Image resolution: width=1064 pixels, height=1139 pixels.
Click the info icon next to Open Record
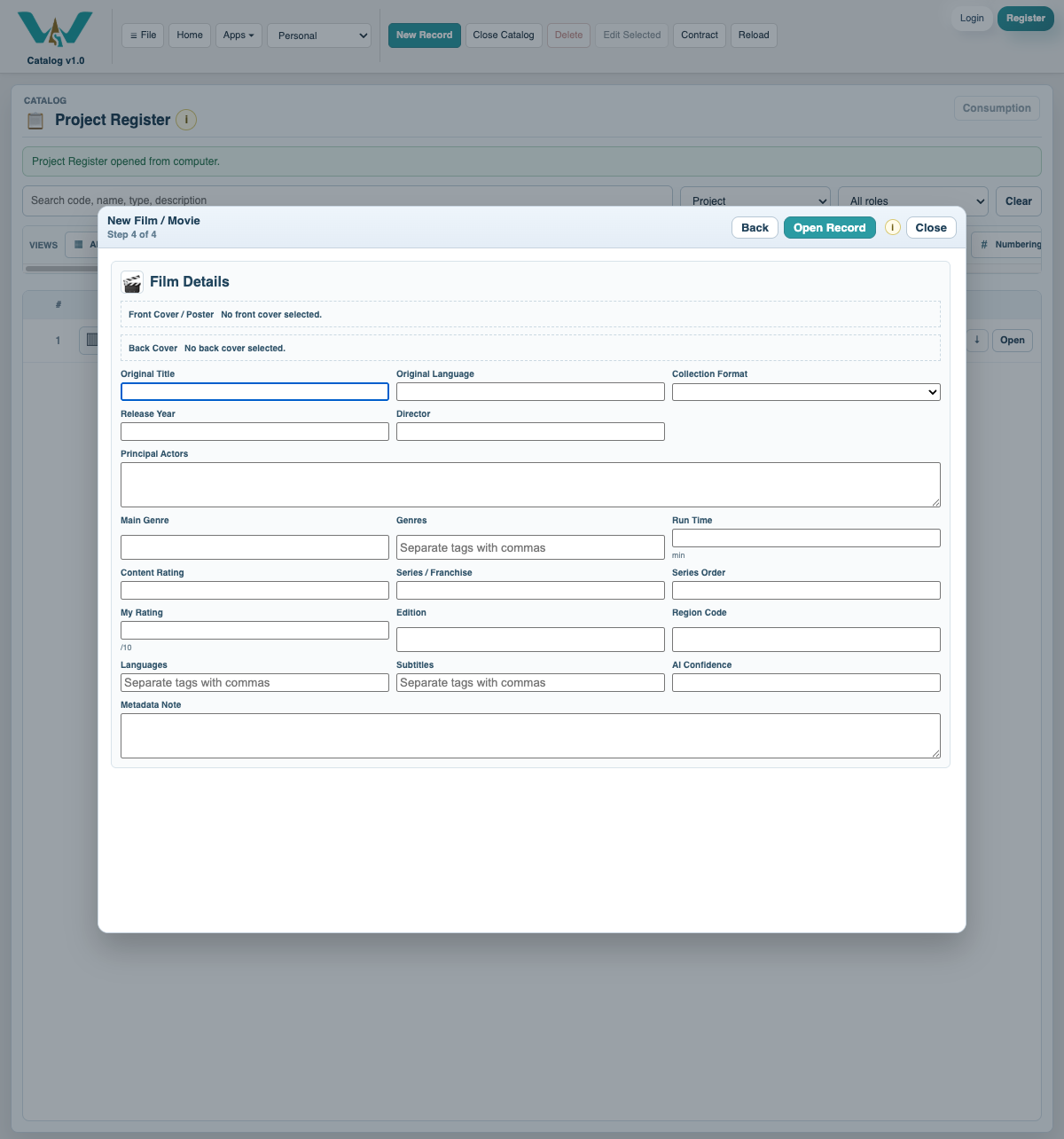tap(892, 228)
